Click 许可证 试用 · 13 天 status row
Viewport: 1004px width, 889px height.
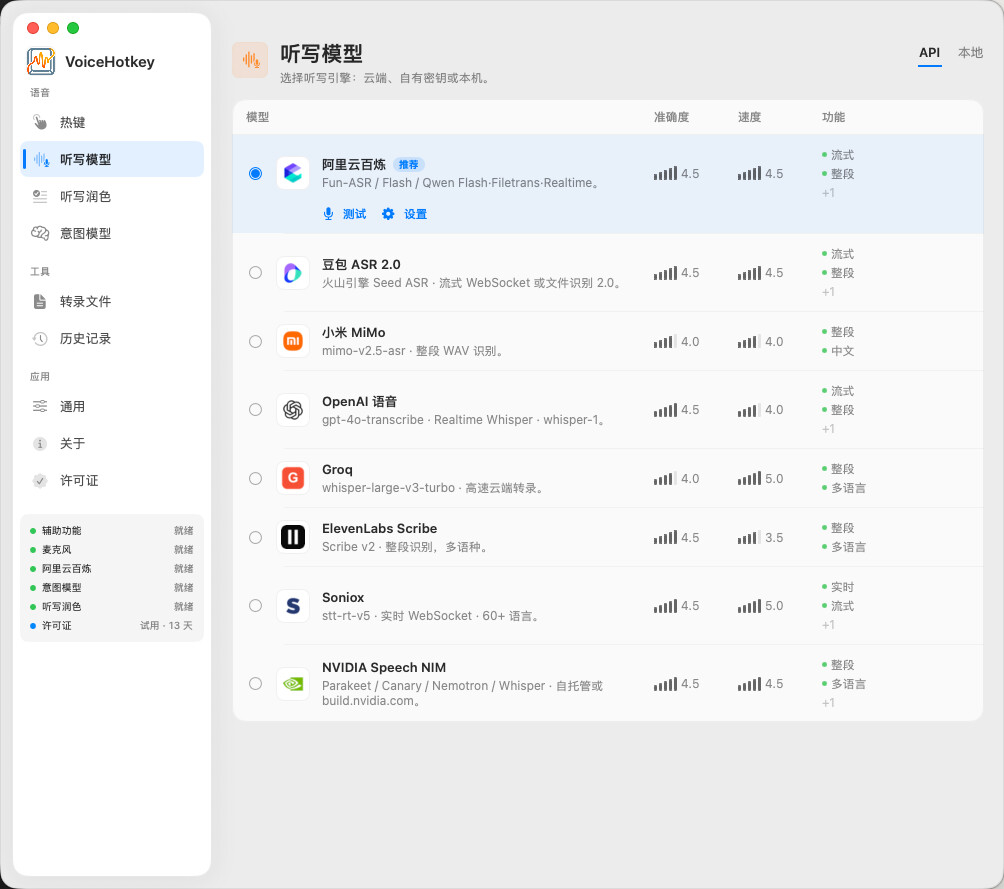pos(111,626)
